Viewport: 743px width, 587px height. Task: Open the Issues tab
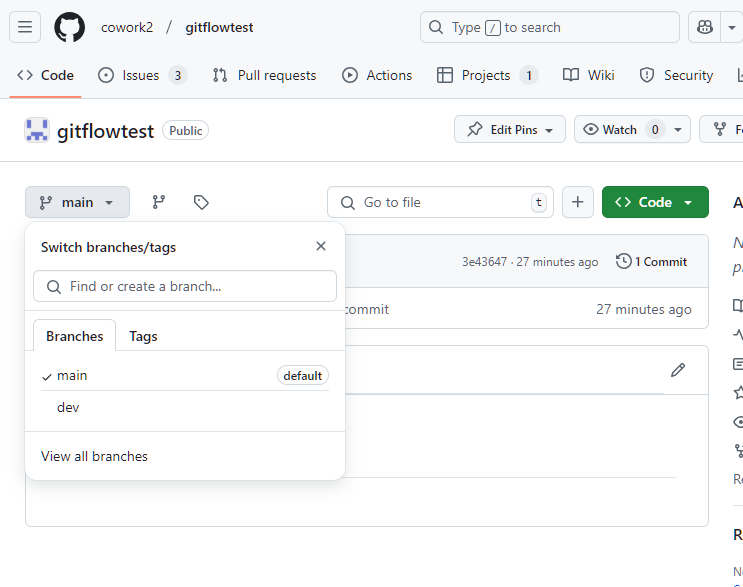click(x=143, y=75)
